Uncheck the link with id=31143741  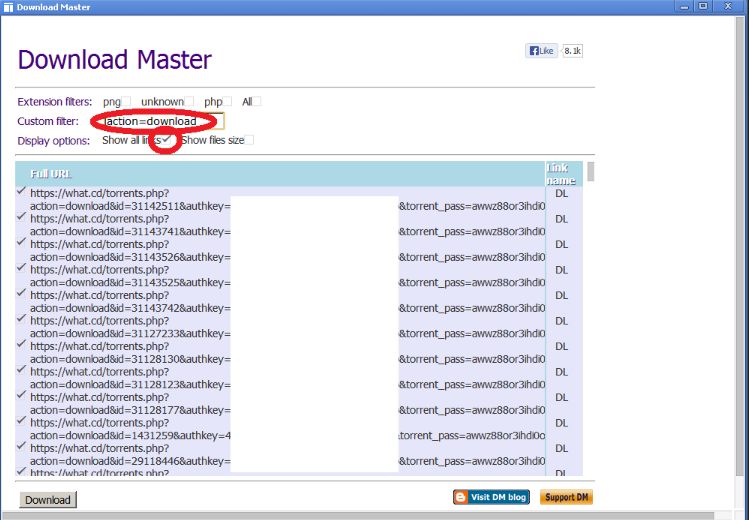[x=21, y=217]
